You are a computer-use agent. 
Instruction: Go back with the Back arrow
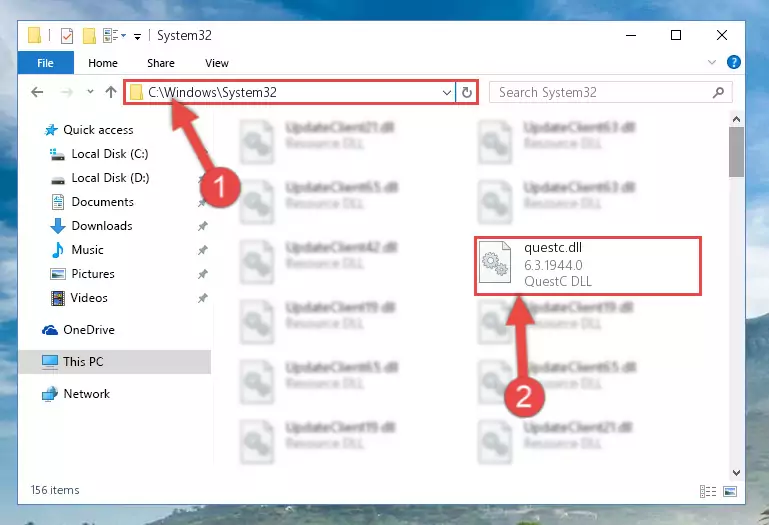pos(37,92)
